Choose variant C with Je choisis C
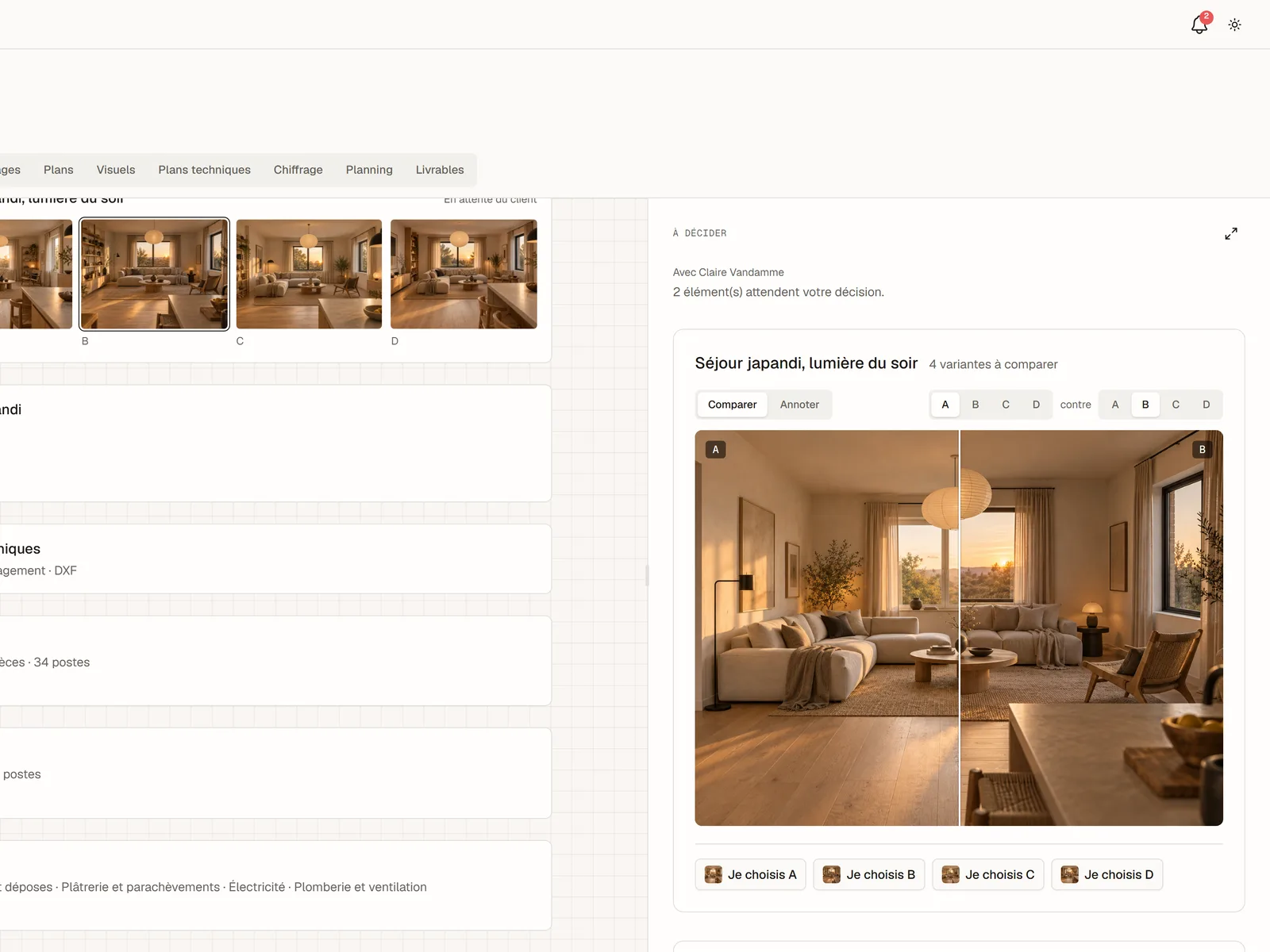This screenshot has width=1270, height=952. [x=988, y=874]
